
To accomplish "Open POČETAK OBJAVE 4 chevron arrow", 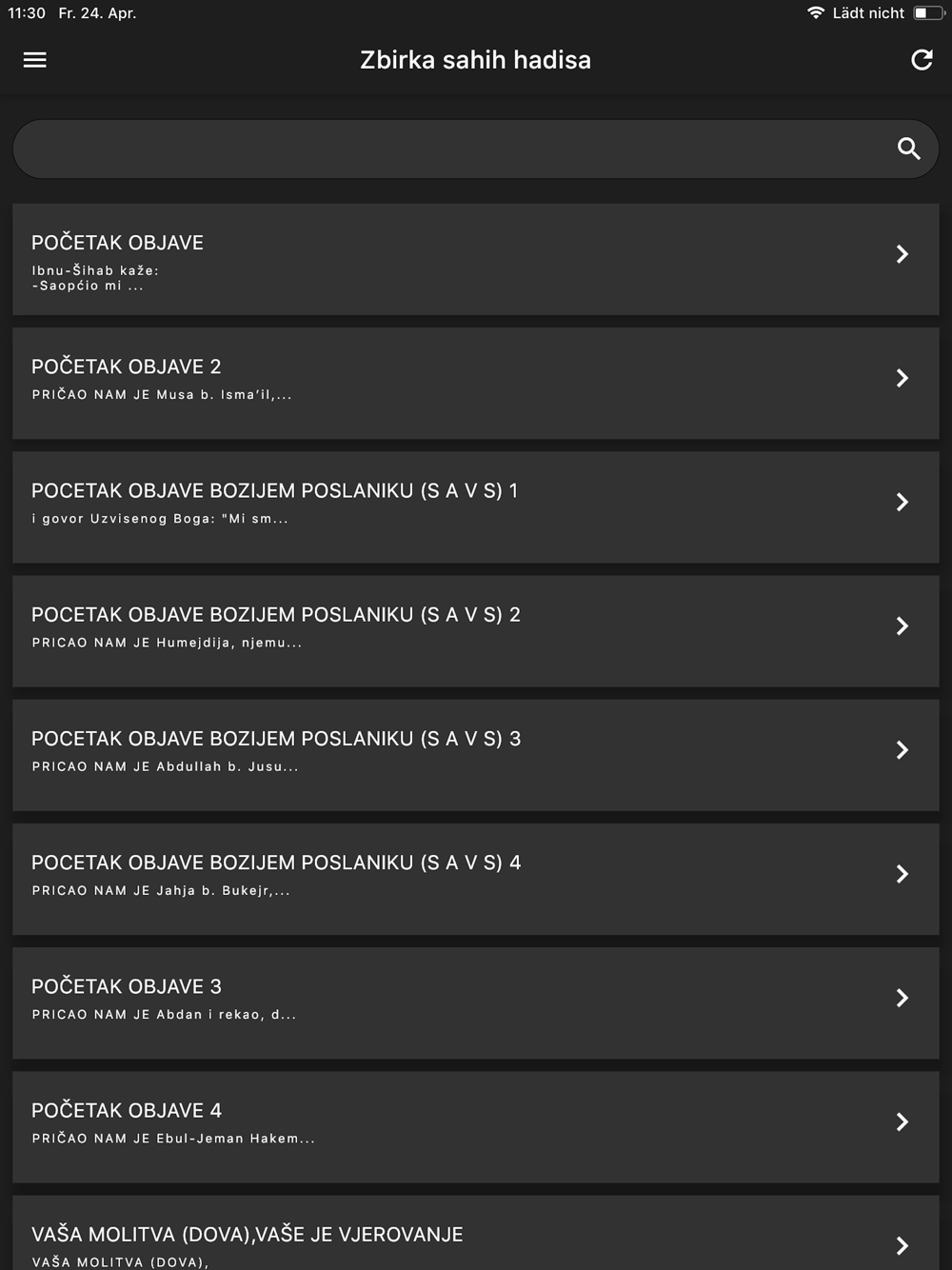I will click(902, 1121).
